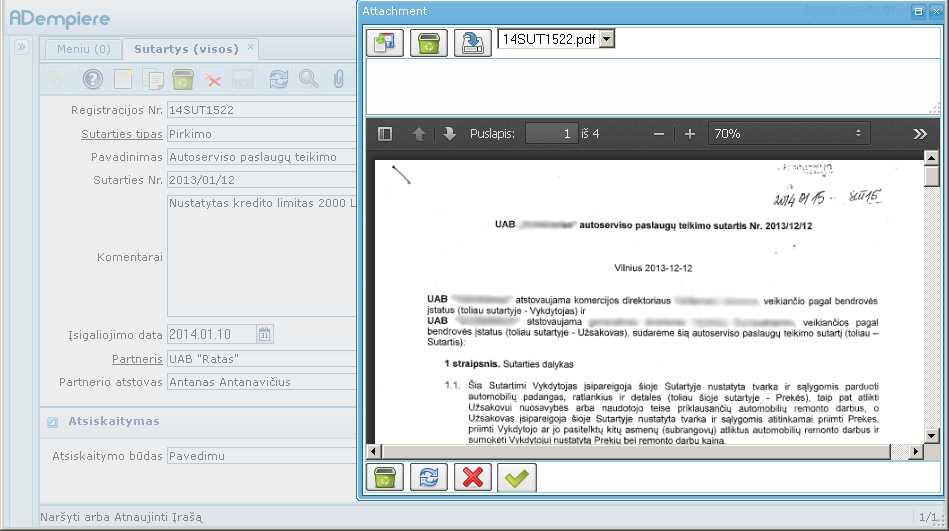Click into the Komentarai text area
The width and height of the screenshot is (949, 531).
coord(261,256)
